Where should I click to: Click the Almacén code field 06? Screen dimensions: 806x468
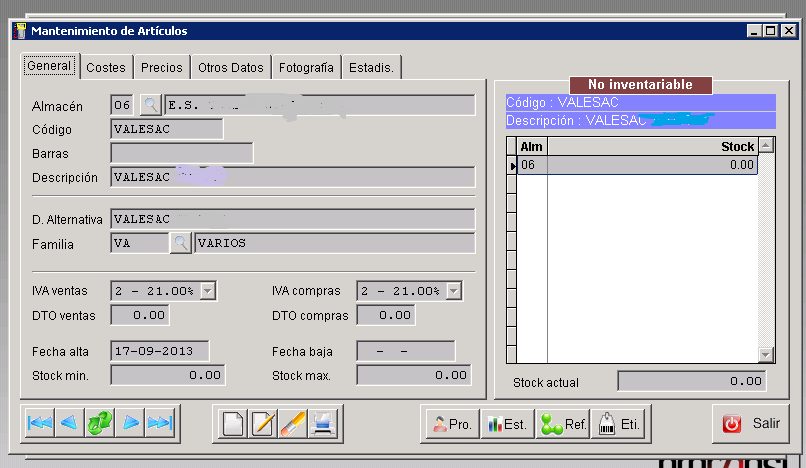click(x=122, y=105)
